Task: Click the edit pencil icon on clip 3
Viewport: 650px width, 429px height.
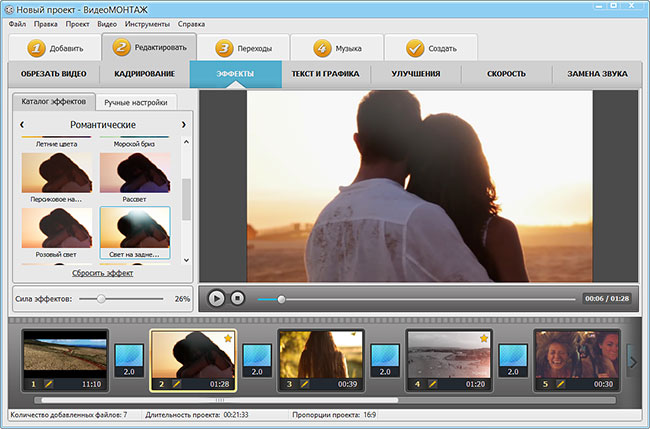Action: [305, 383]
